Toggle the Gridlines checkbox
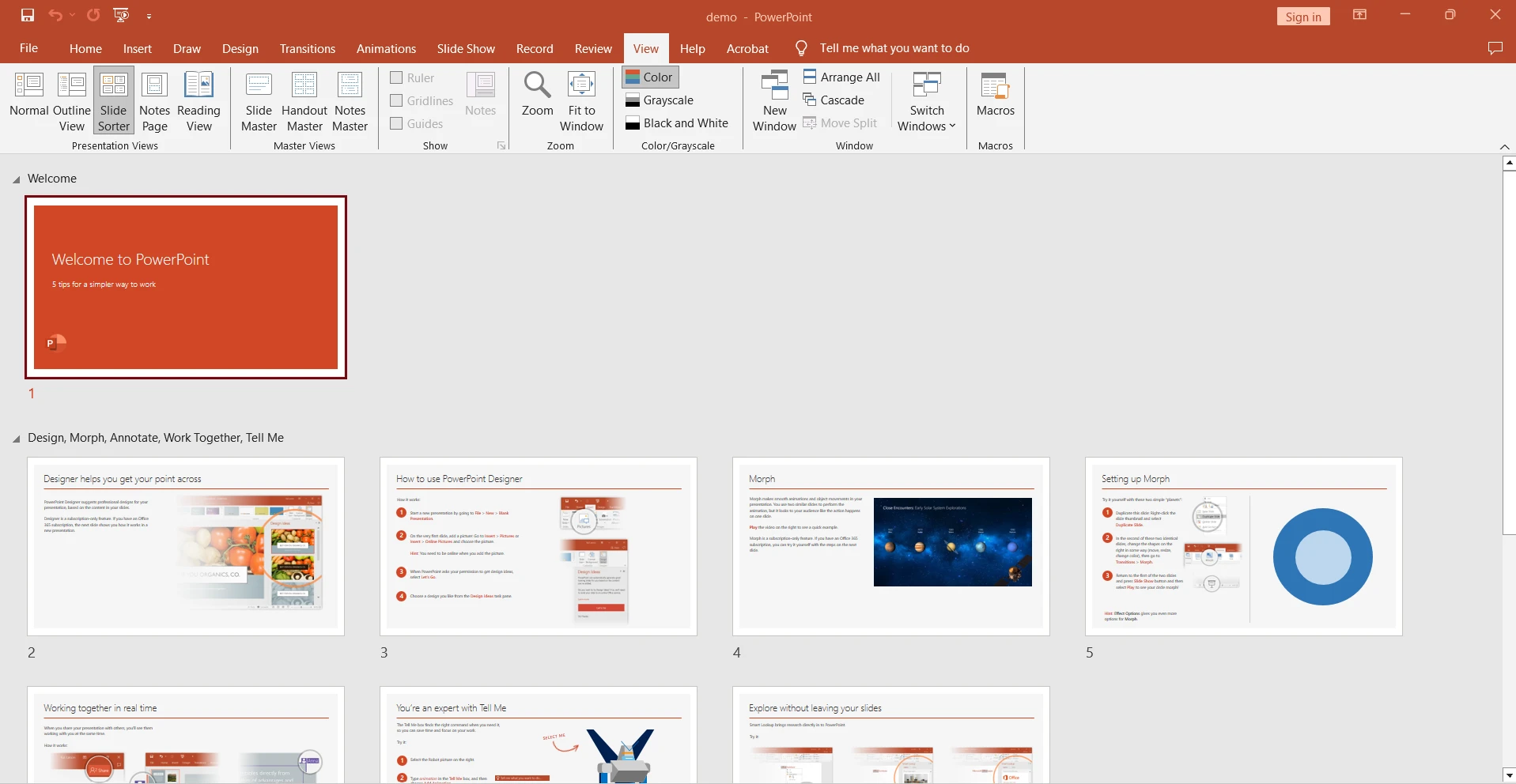Viewport: 1516px width, 784px height. (x=397, y=100)
